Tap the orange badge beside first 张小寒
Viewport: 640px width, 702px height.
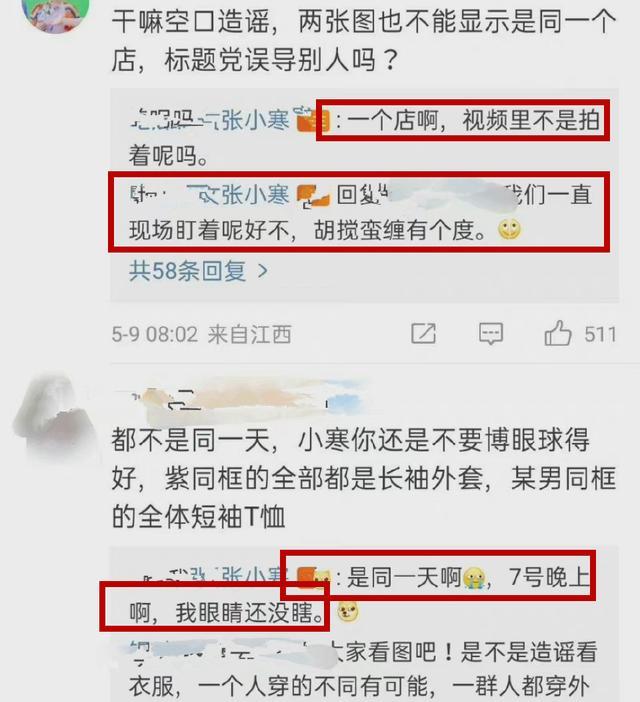click(x=313, y=121)
